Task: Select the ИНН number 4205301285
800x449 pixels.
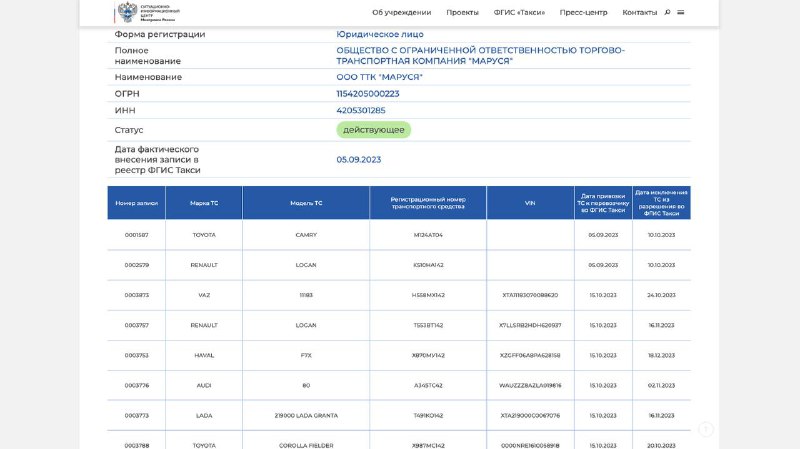Action: [x=361, y=110]
